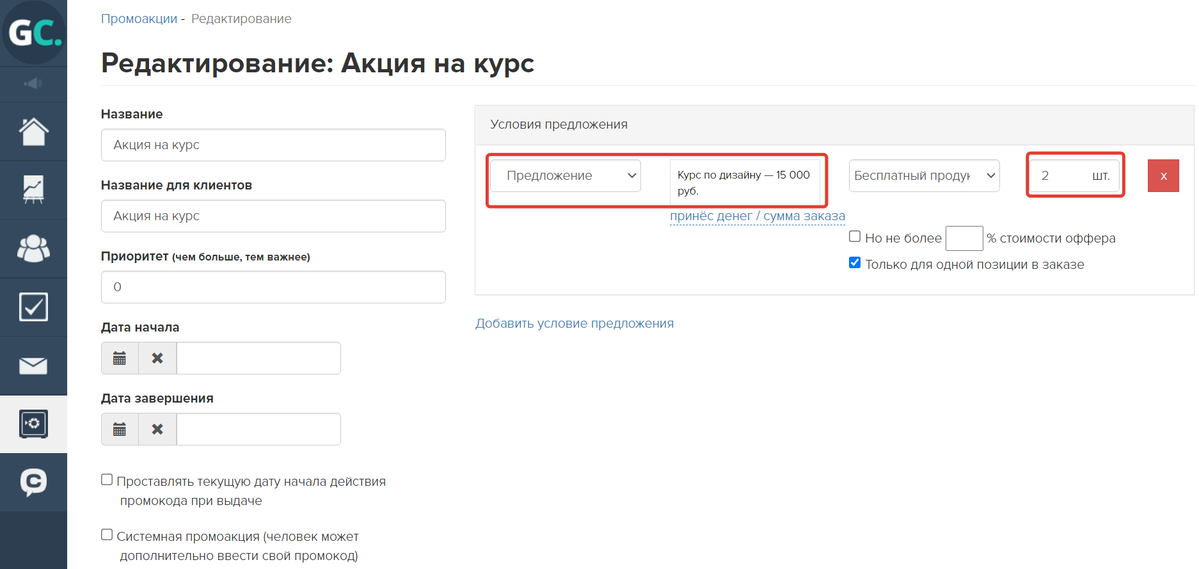Viewport: 1199px width, 569px height.
Task: Open calendar picker for Дата начала
Action: coord(120,358)
